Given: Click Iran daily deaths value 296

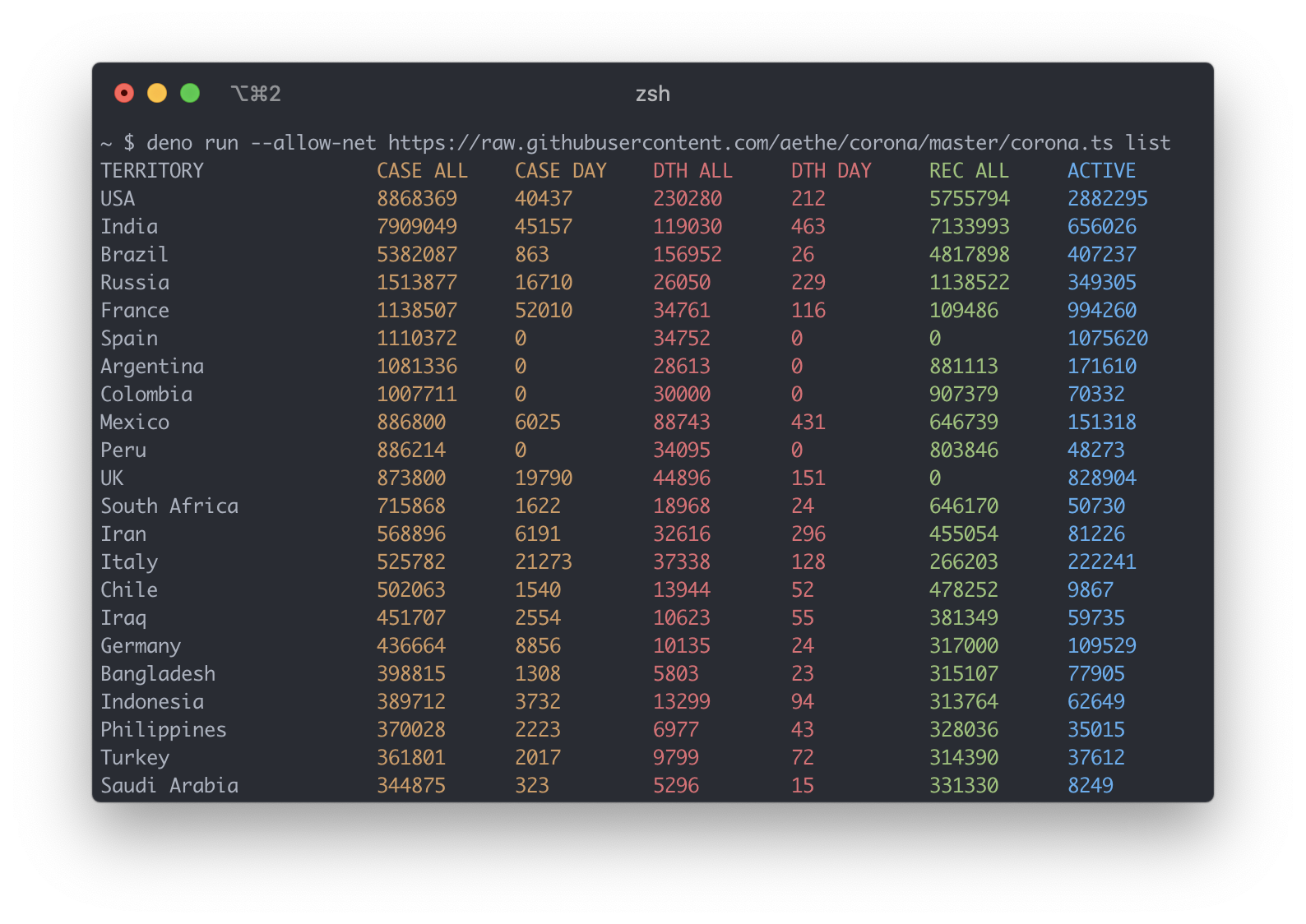Looking at the screenshot, I should click(808, 534).
